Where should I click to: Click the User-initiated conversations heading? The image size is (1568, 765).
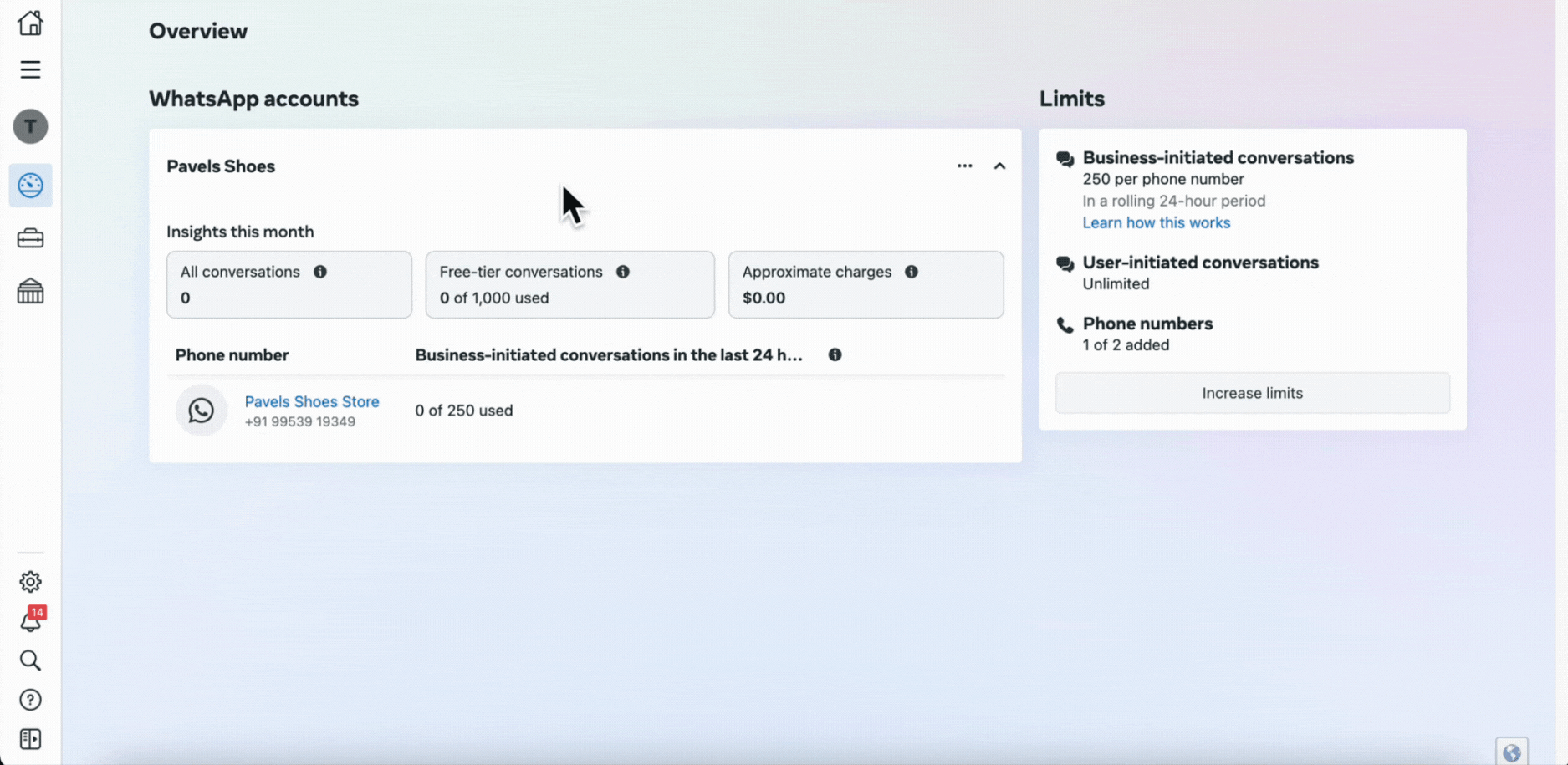tap(1201, 263)
